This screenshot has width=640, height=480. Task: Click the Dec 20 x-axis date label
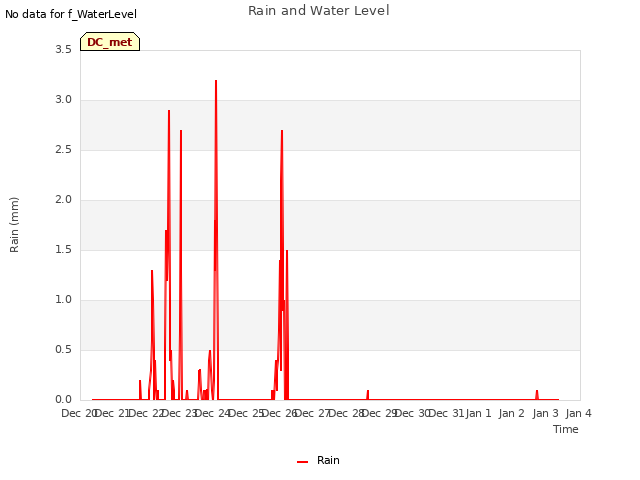pos(79,413)
